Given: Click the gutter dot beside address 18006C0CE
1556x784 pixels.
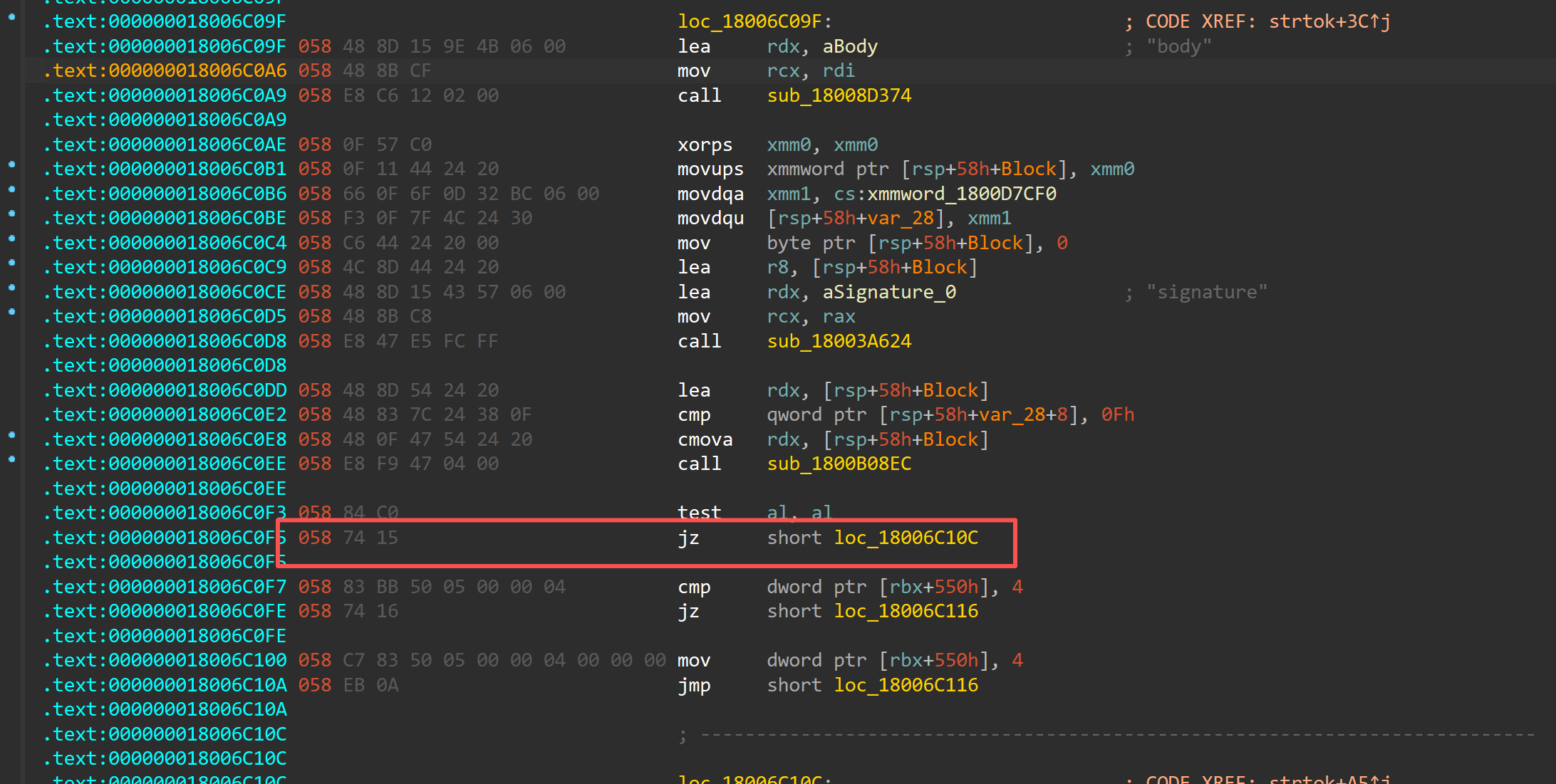Looking at the screenshot, I should click(12, 288).
